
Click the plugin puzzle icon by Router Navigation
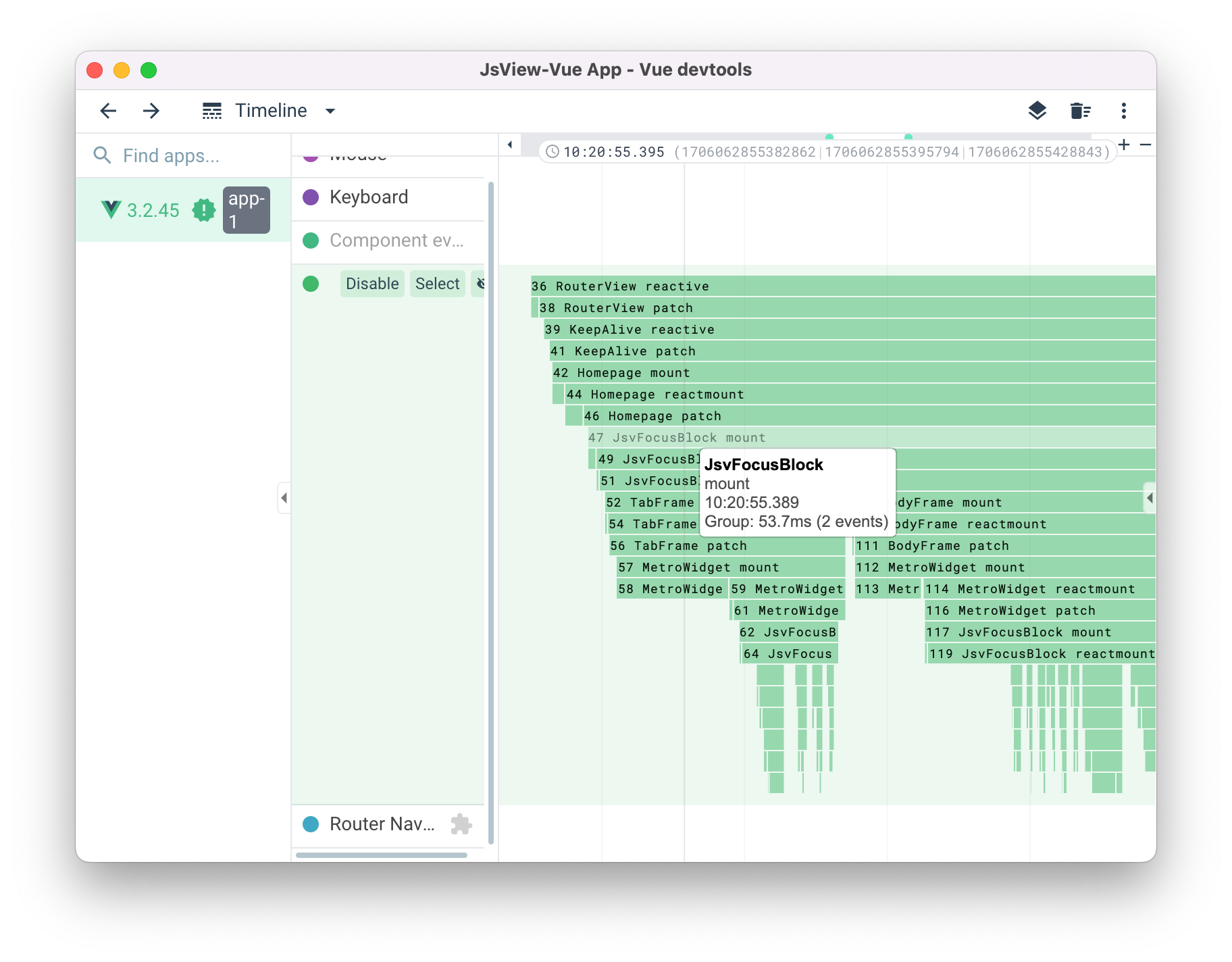tap(461, 824)
